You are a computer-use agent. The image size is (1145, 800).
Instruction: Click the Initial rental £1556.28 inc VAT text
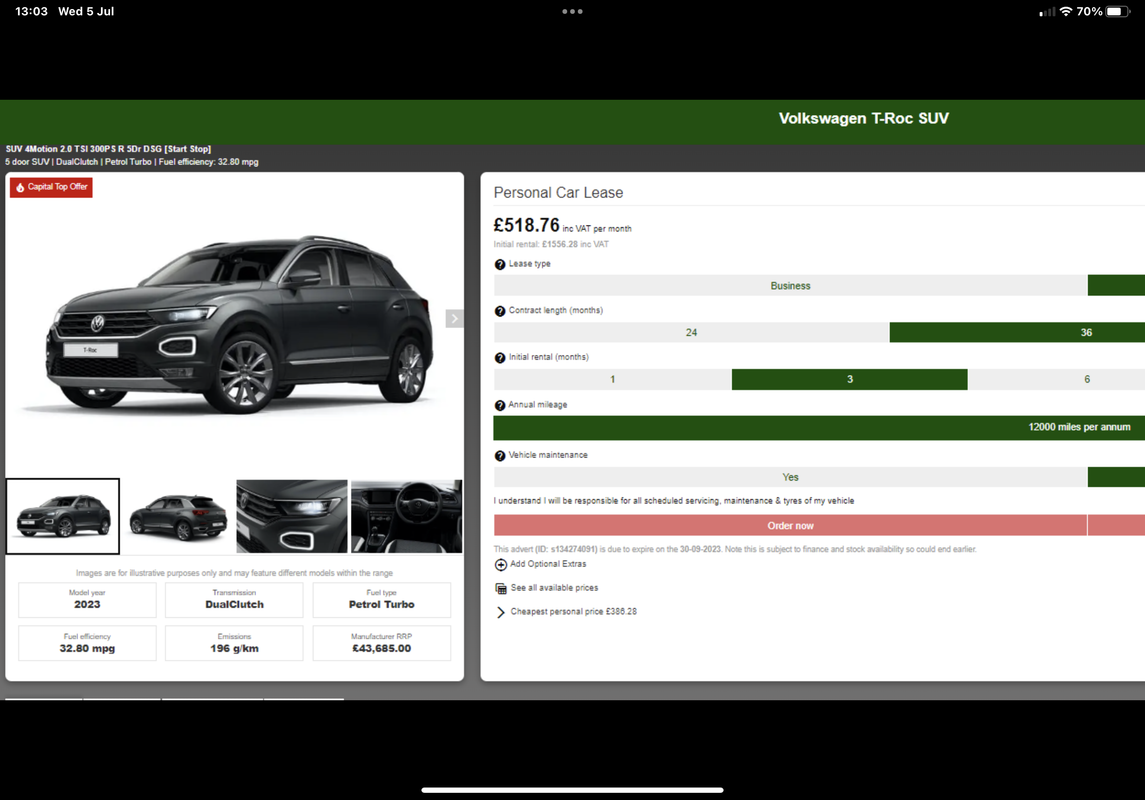pos(551,245)
